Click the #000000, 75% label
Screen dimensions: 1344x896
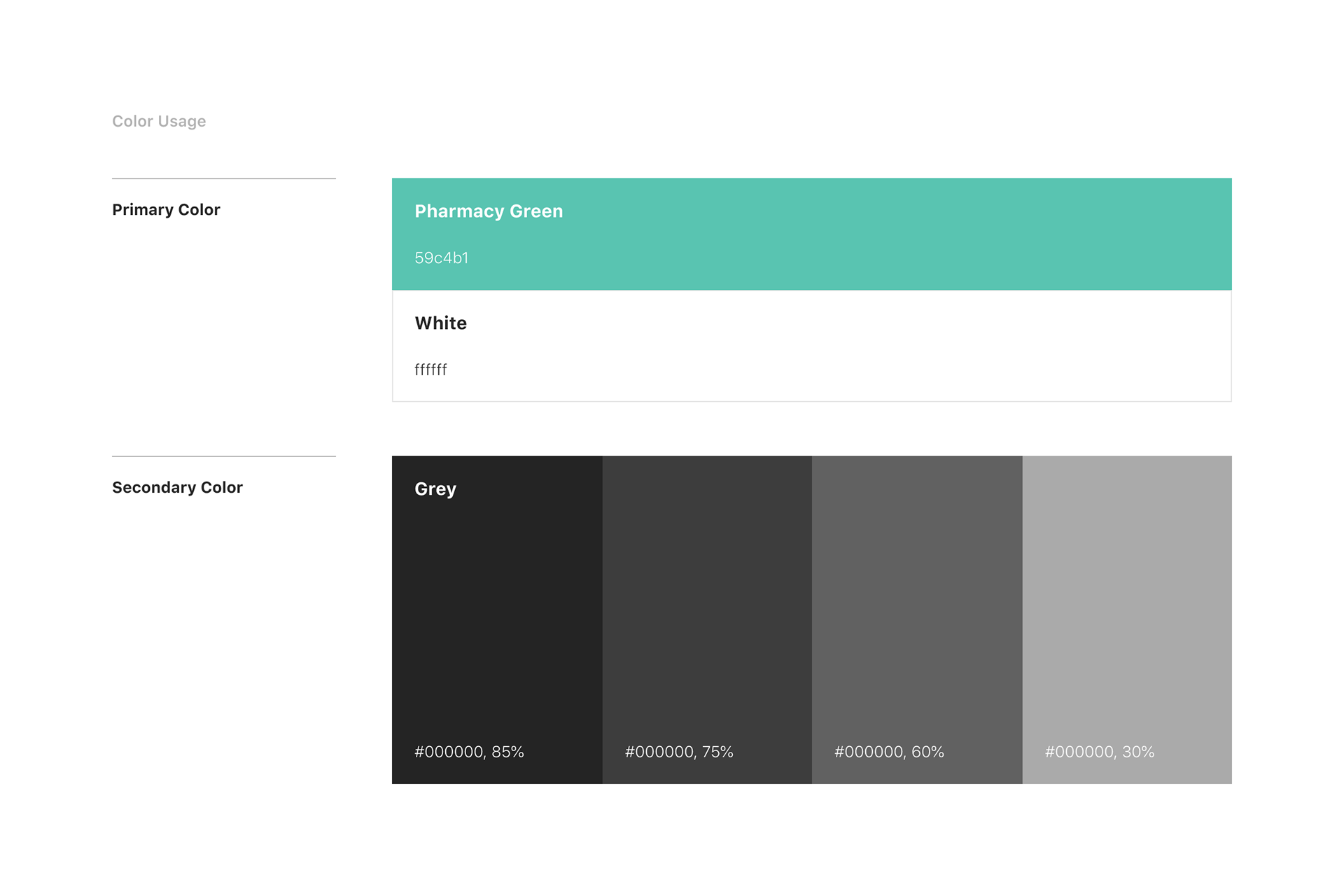pyautogui.click(x=679, y=752)
